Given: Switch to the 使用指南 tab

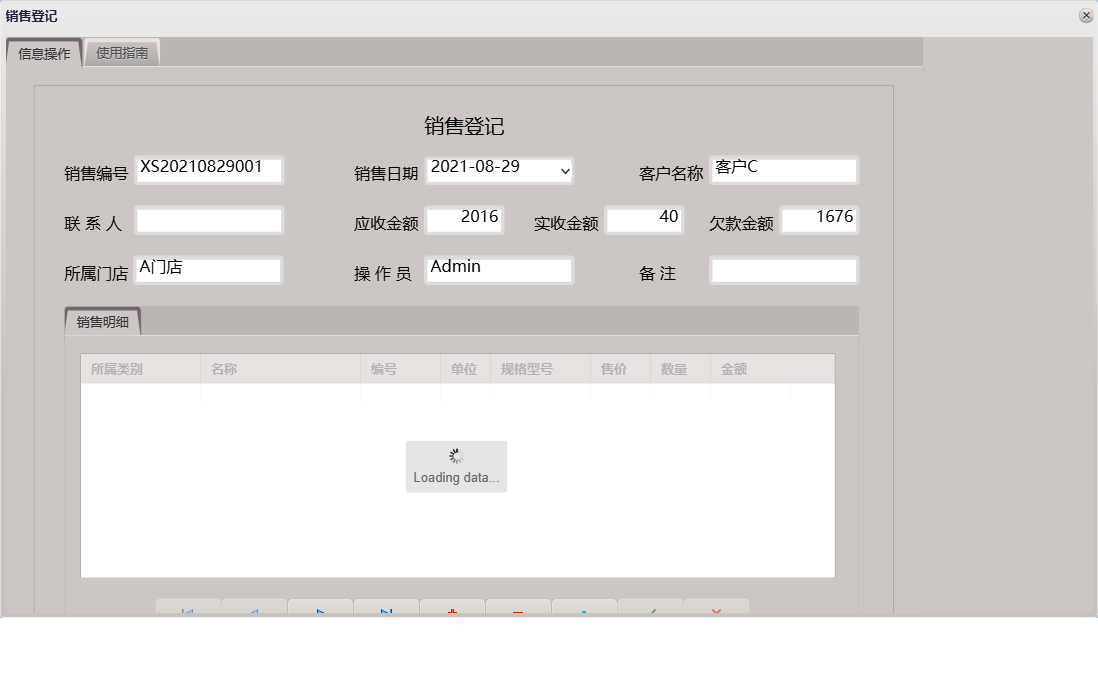Looking at the screenshot, I should 122,52.
